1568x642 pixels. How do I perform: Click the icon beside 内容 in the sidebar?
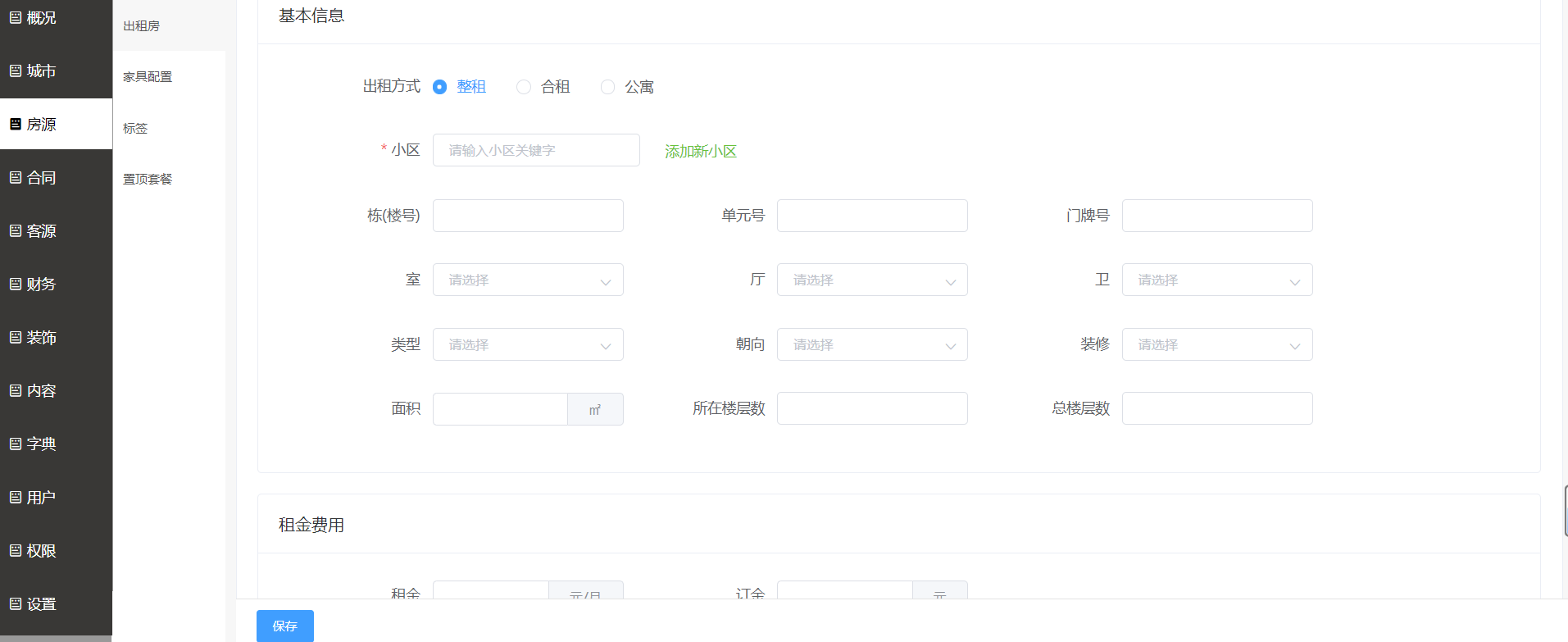(16, 390)
